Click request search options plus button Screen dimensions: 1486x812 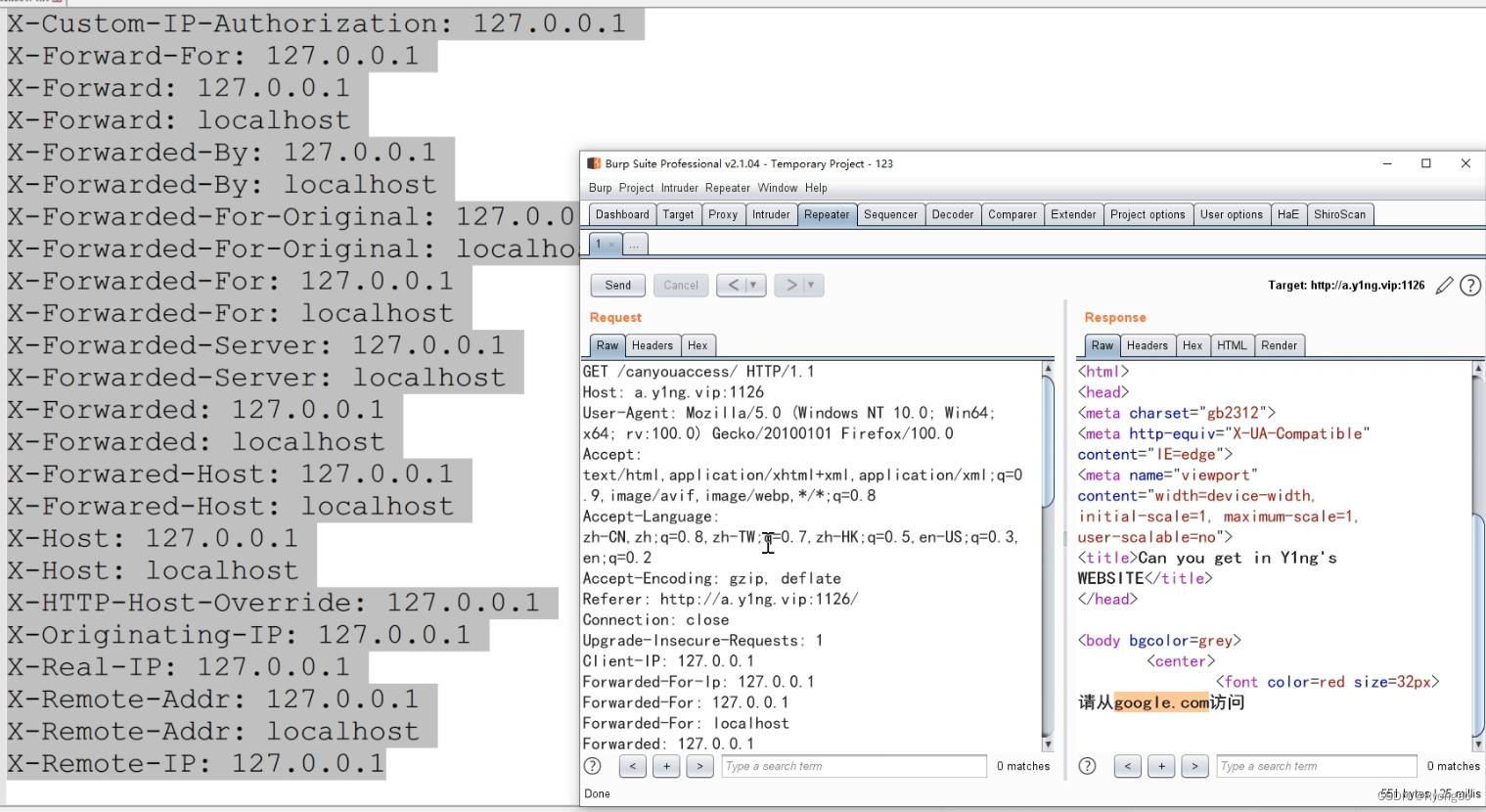coord(666,766)
